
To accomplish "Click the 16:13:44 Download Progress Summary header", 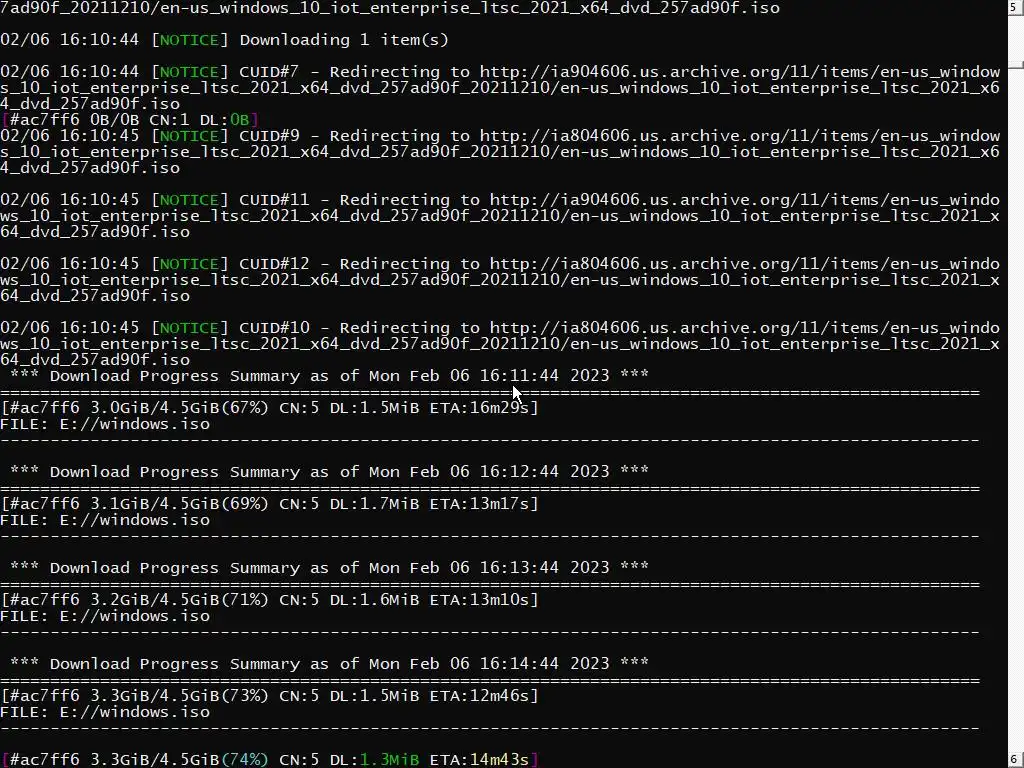I will tap(330, 568).
